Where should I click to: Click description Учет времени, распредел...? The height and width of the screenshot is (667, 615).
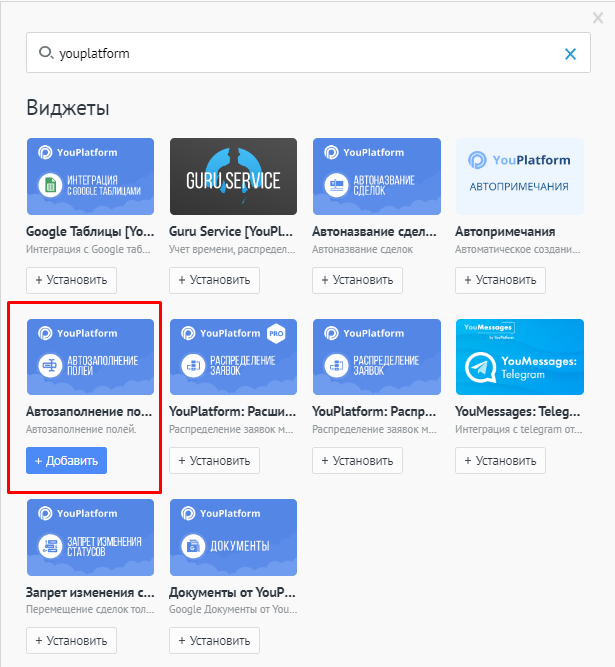[x=232, y=249]
